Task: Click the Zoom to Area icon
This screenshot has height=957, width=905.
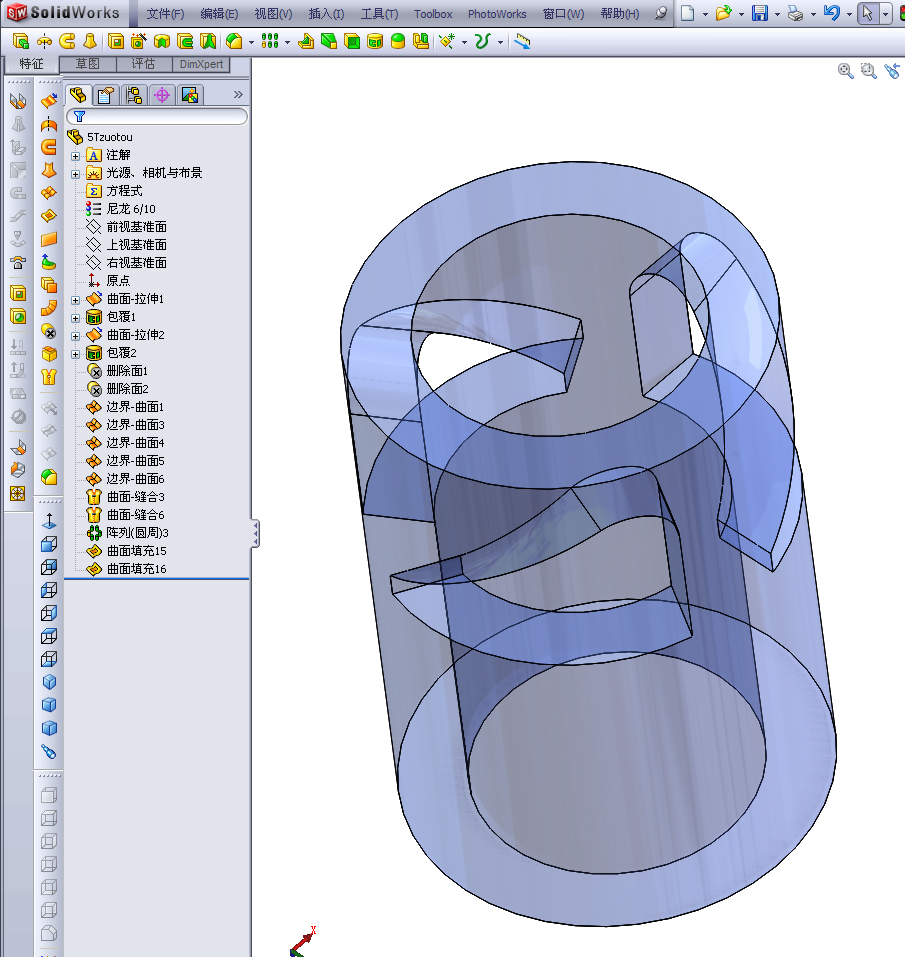Action: 868,71
